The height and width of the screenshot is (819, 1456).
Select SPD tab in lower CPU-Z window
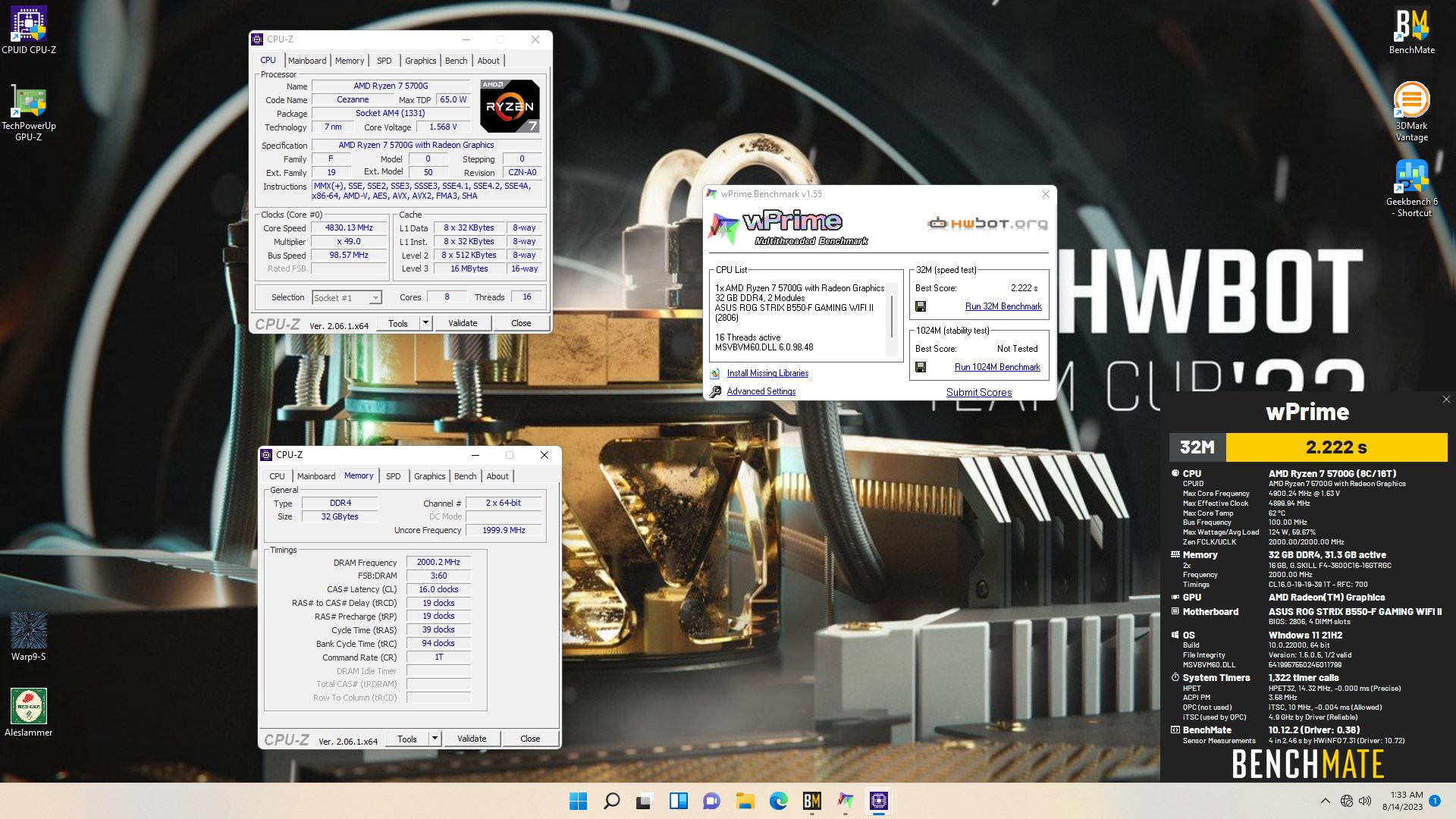(x=393, y=476)
